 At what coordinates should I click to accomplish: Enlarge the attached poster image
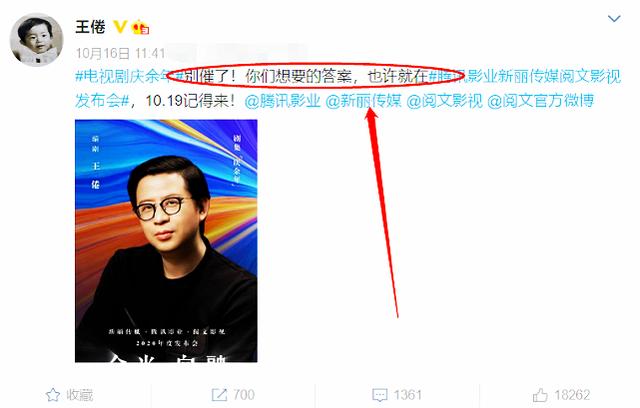[x=166, y=241]
